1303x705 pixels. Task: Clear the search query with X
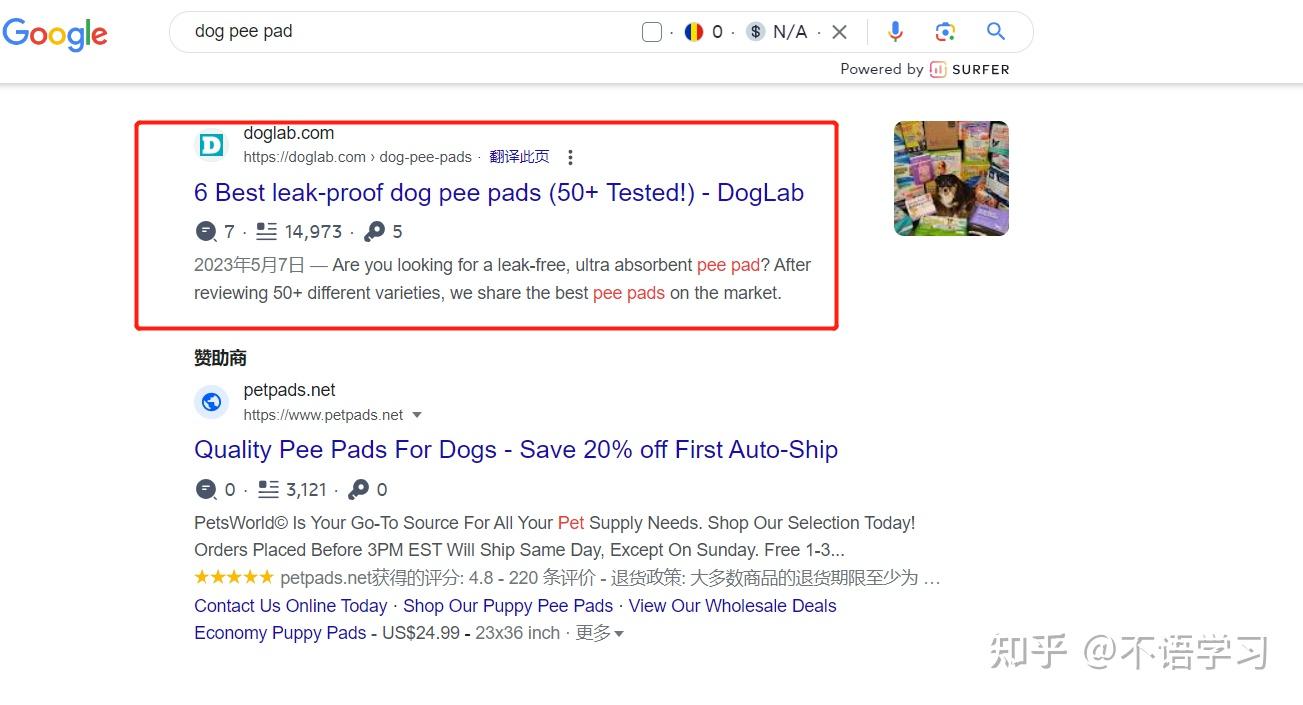point(840,32)
